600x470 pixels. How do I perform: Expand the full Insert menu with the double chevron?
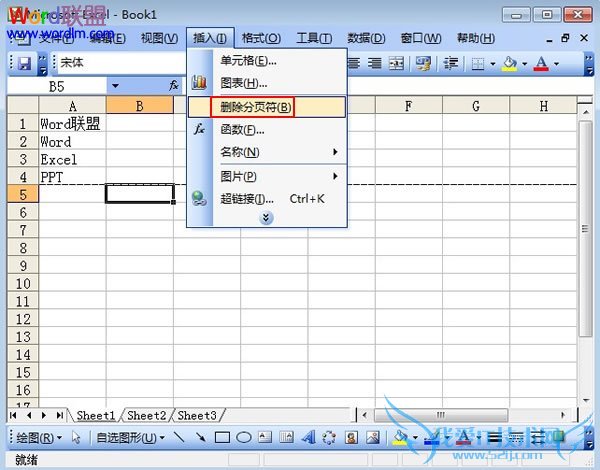pos(266,218)
